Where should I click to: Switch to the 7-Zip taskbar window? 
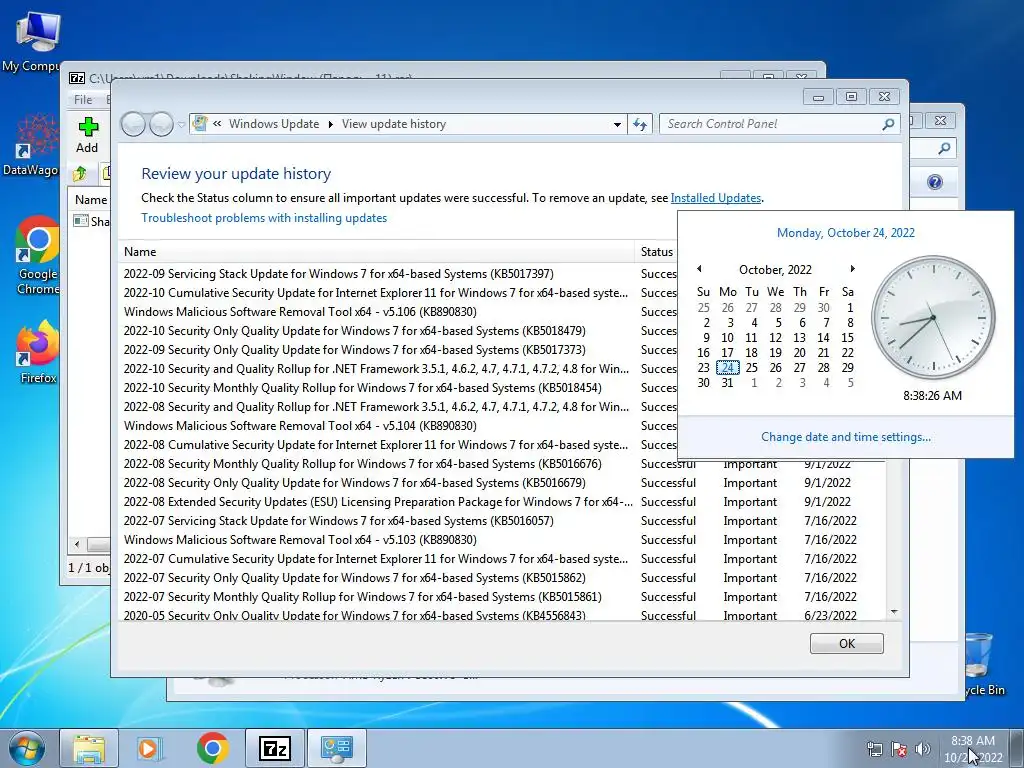[x=274, y=748]
